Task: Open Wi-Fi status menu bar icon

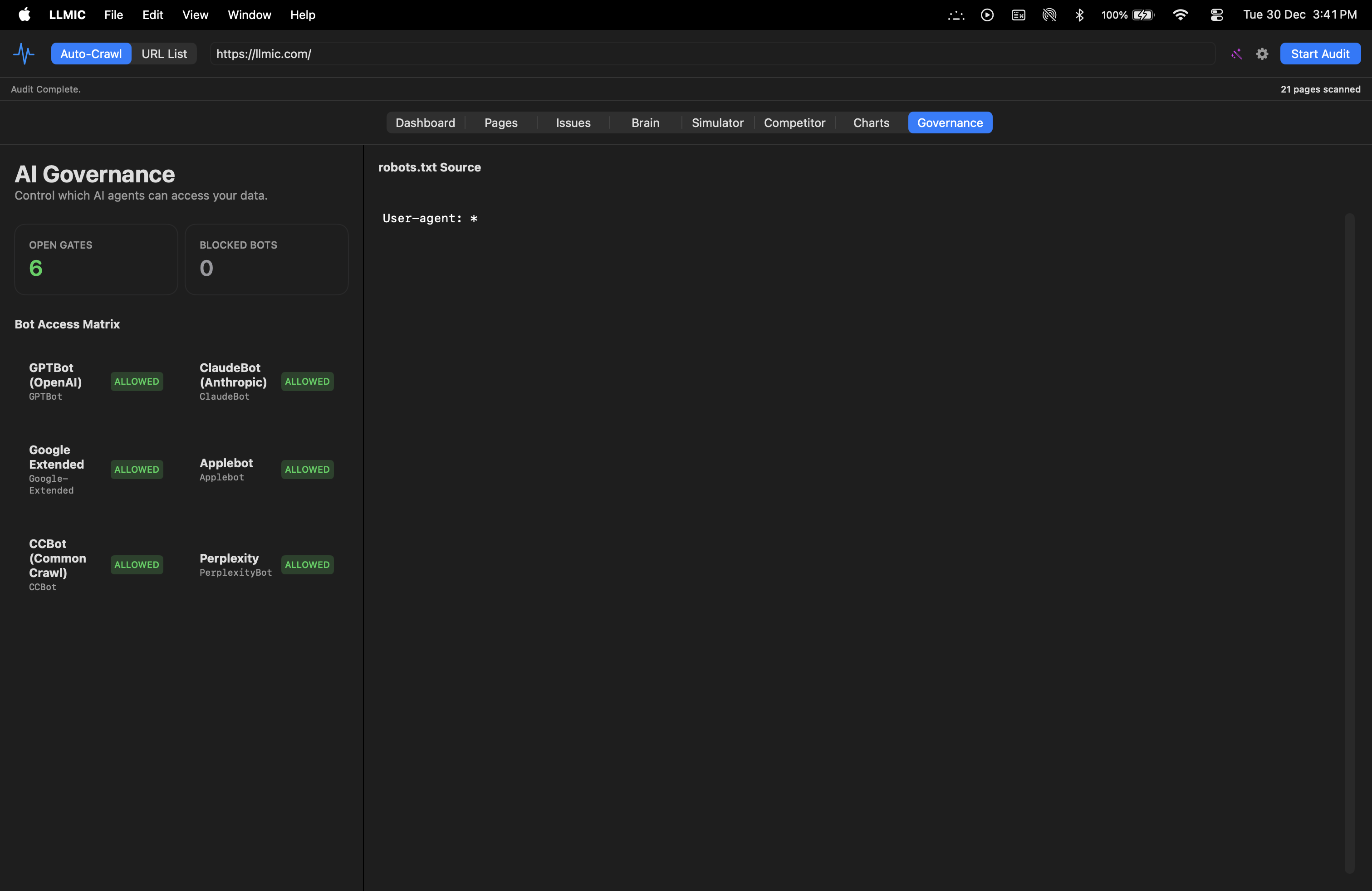Action: click(x=1180, y=15)
